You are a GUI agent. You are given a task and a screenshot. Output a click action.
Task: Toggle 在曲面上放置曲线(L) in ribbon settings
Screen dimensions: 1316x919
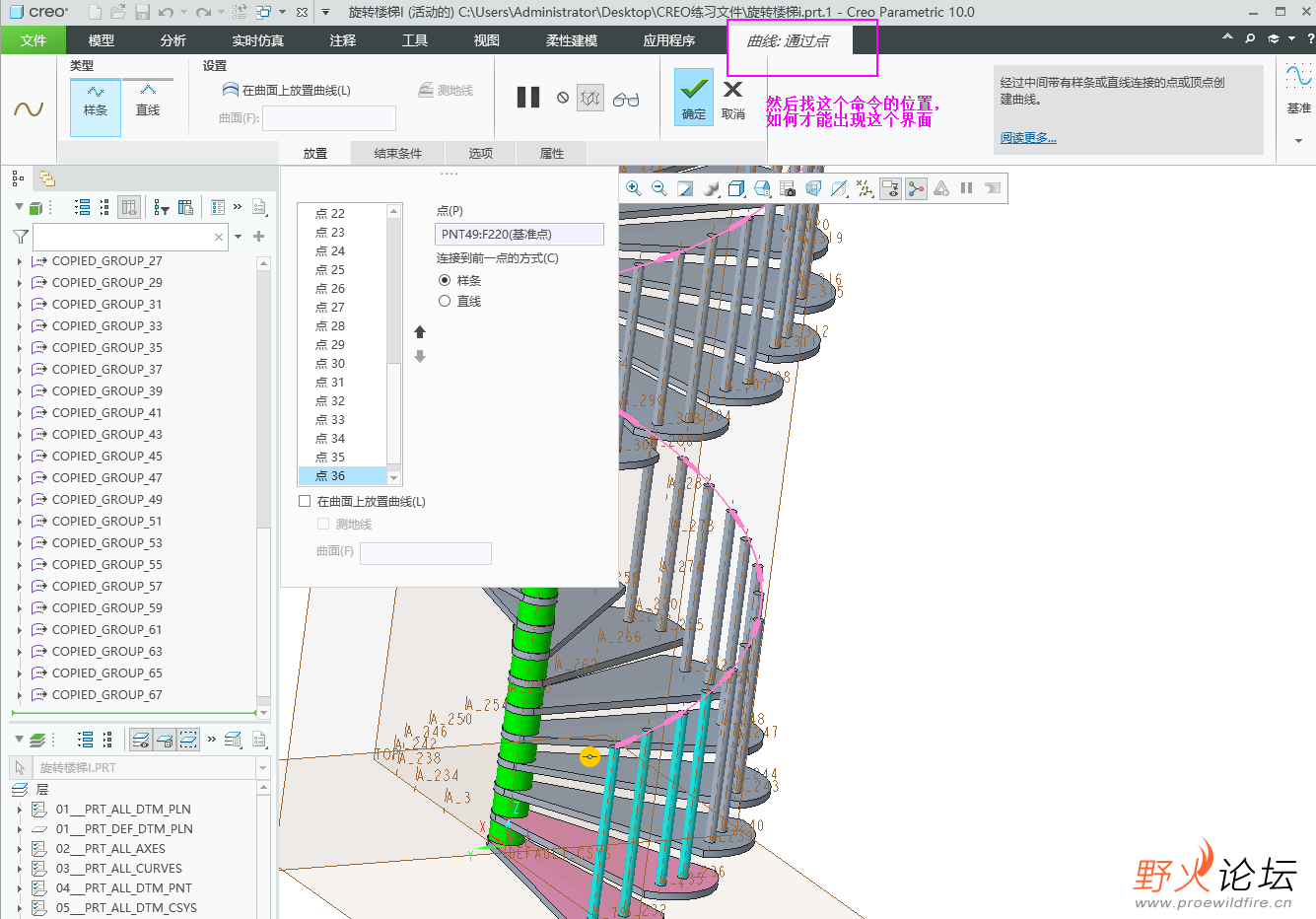tap(287, 90)
